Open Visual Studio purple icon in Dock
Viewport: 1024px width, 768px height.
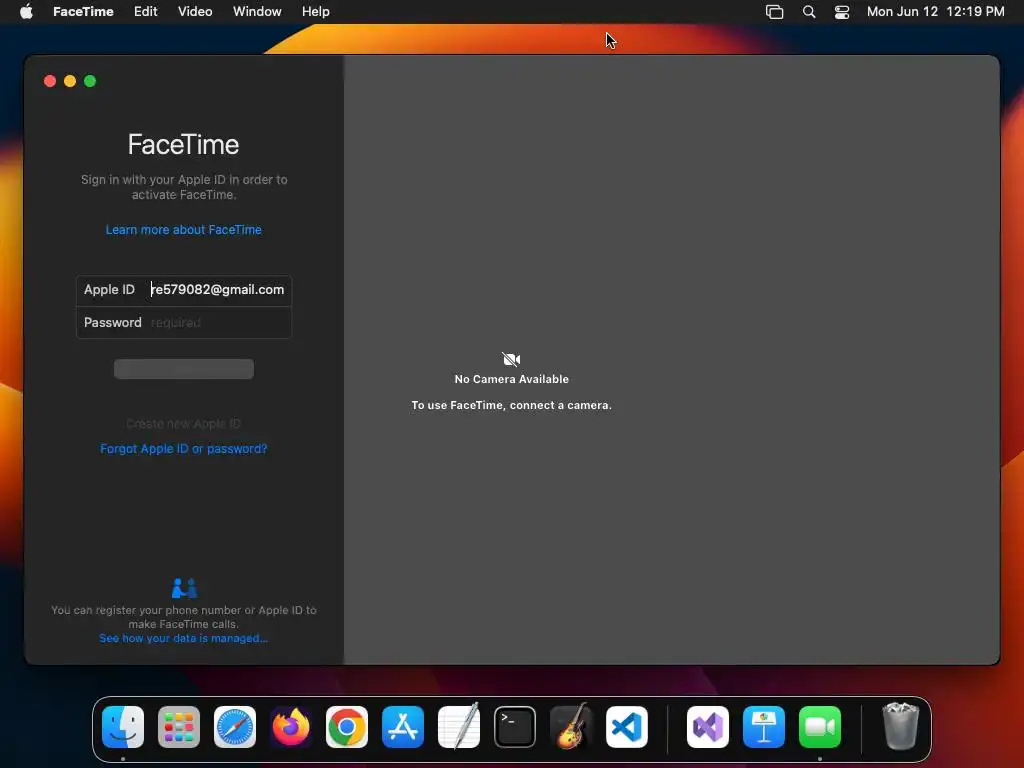point(708,727)
